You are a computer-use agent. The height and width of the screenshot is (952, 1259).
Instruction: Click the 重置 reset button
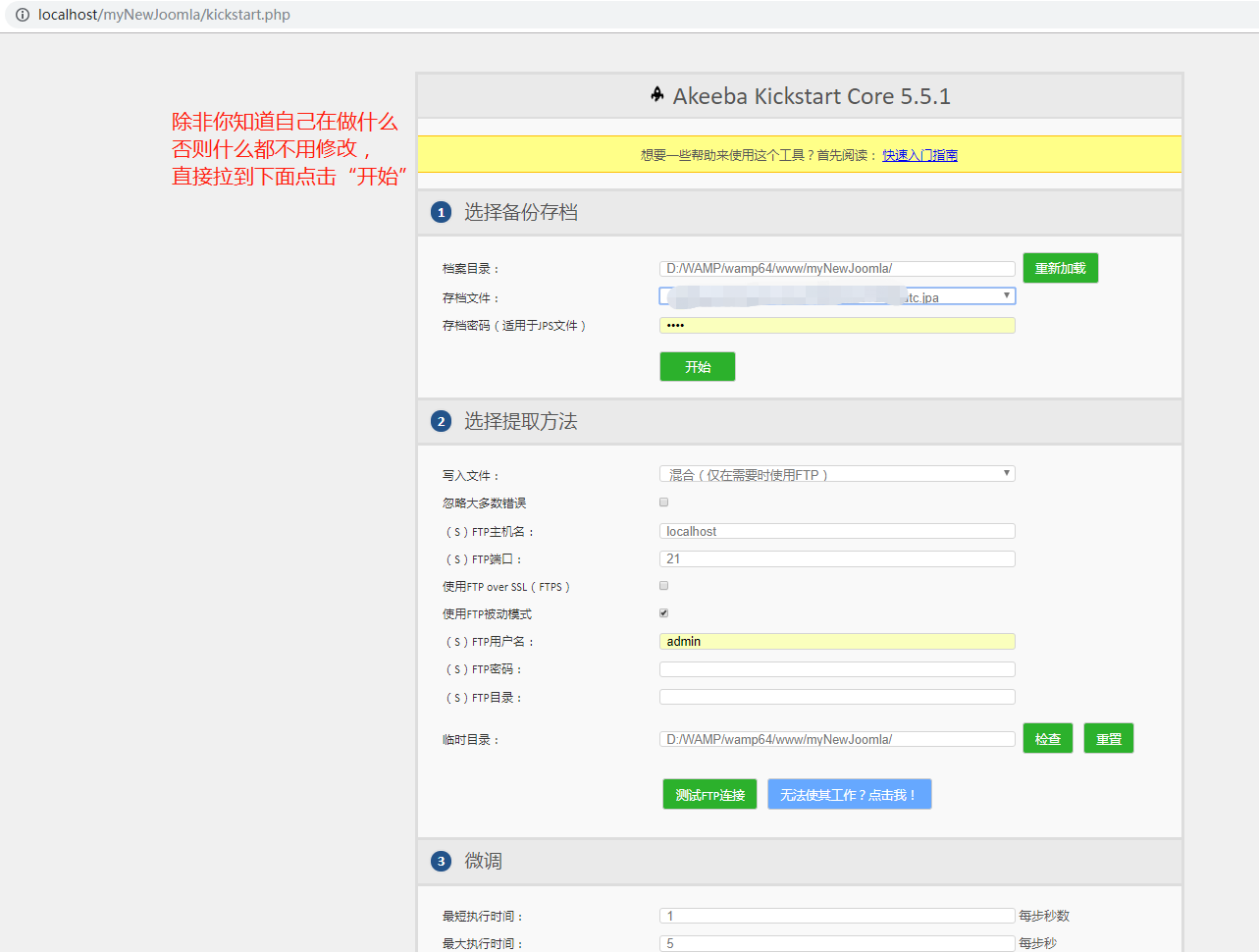[1109, 738]
